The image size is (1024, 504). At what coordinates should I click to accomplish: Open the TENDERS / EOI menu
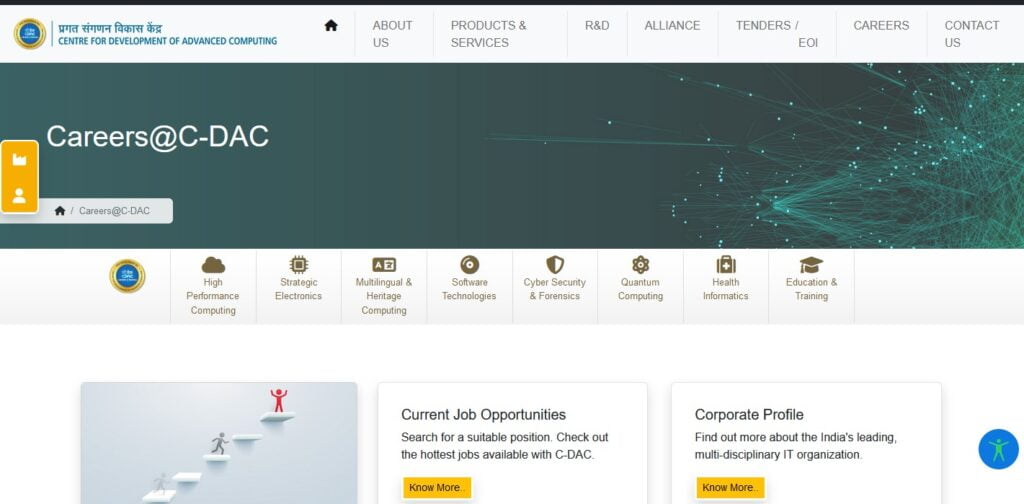[776, 34]
